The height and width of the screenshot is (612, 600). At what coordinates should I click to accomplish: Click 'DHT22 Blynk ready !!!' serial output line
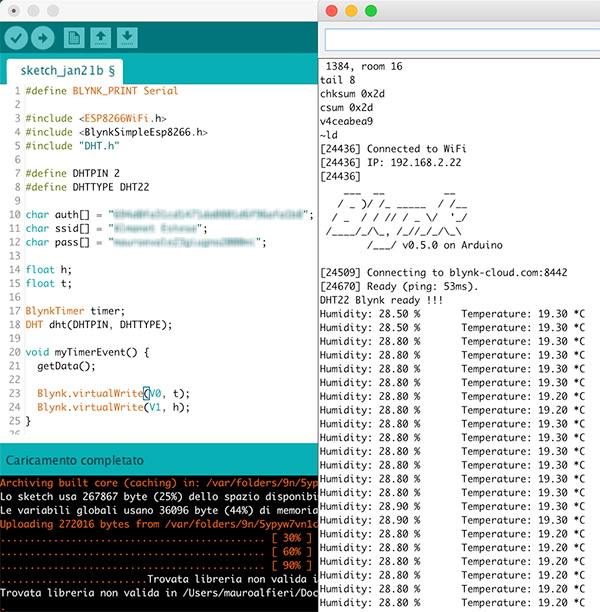(x=383, y=299)
